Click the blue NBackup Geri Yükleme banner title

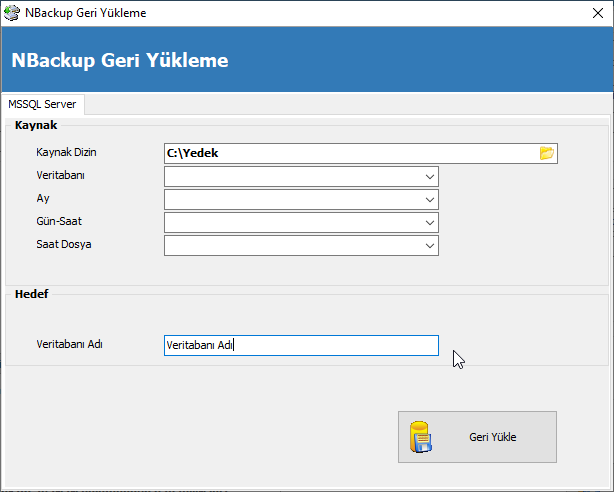click(x=120, y=60)
